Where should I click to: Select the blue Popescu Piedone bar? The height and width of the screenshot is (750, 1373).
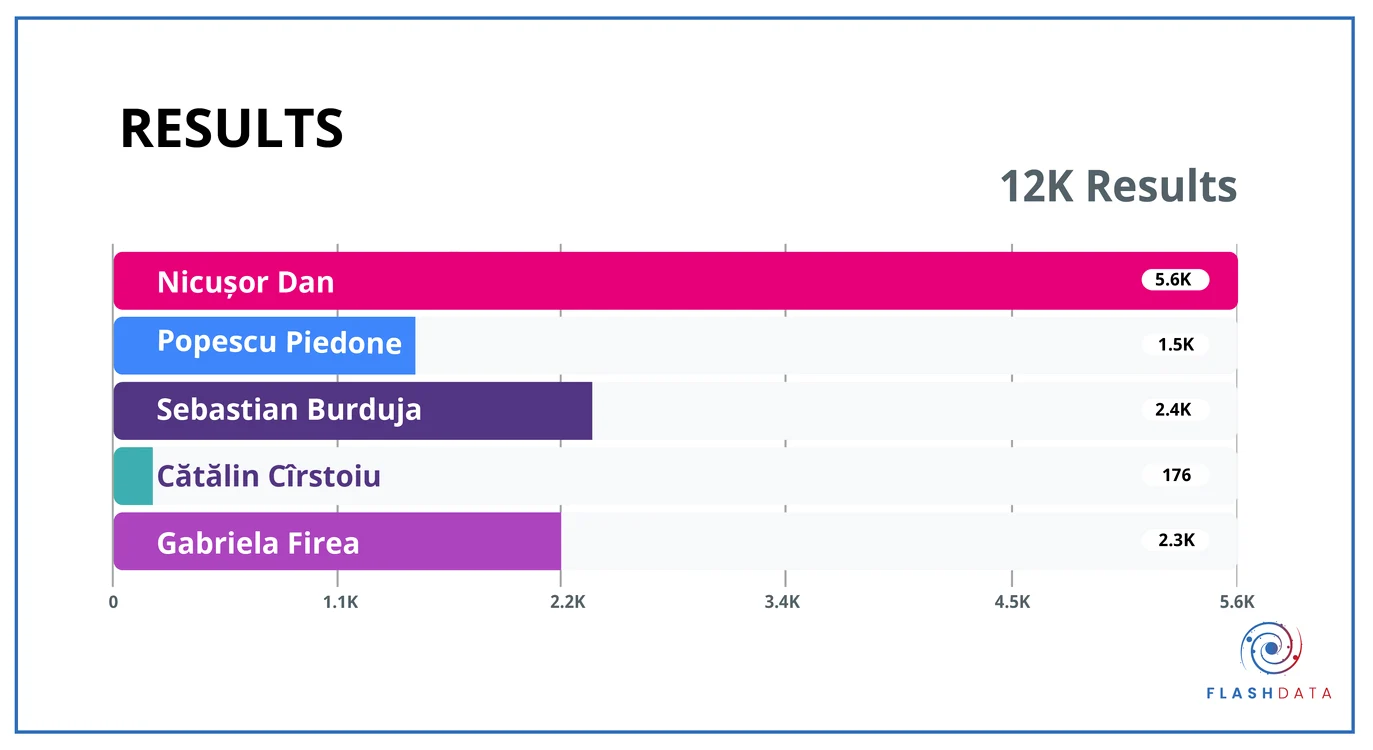point(264,346)
